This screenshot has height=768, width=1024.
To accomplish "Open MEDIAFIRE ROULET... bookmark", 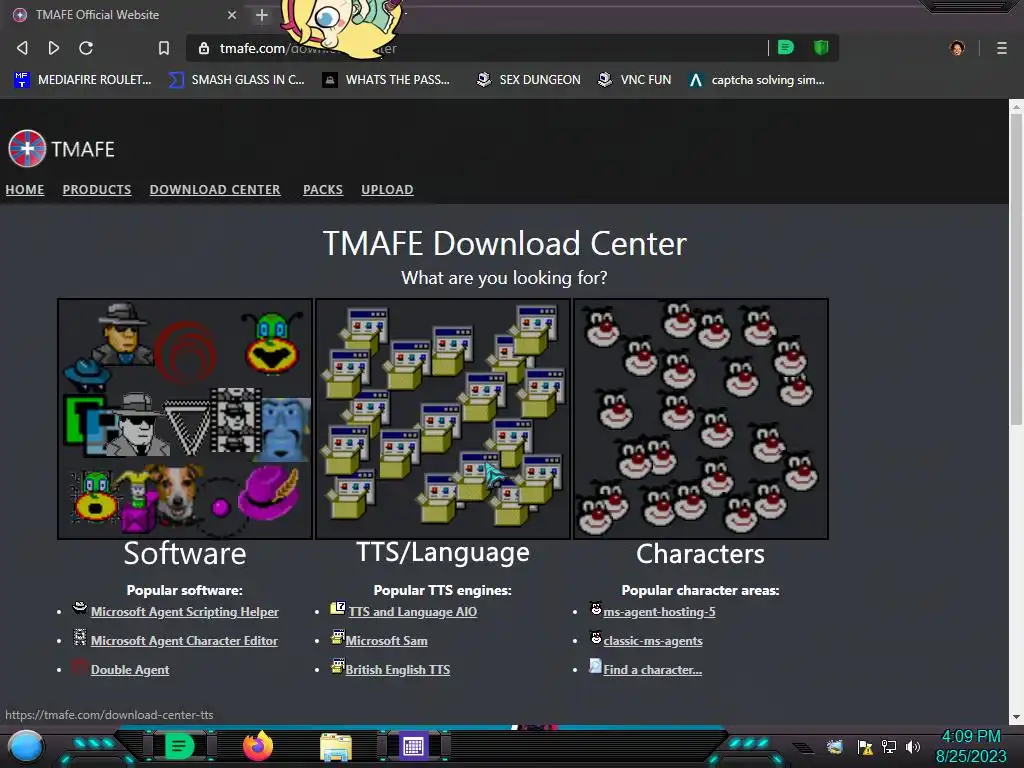I will (82, 80).
